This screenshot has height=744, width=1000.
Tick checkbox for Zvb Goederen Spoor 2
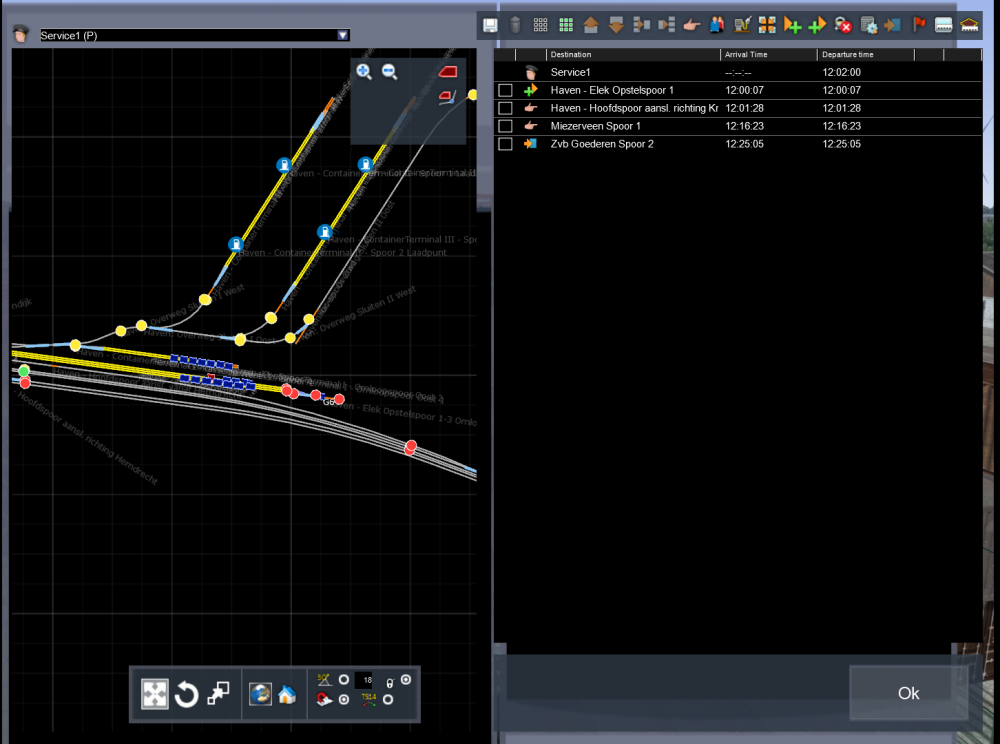pyautogui.click(x=505, y=144)
